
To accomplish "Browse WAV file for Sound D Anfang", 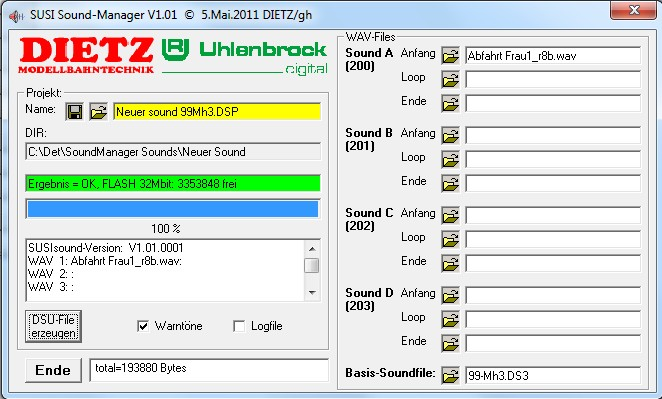I will click(x=450, y=296).
